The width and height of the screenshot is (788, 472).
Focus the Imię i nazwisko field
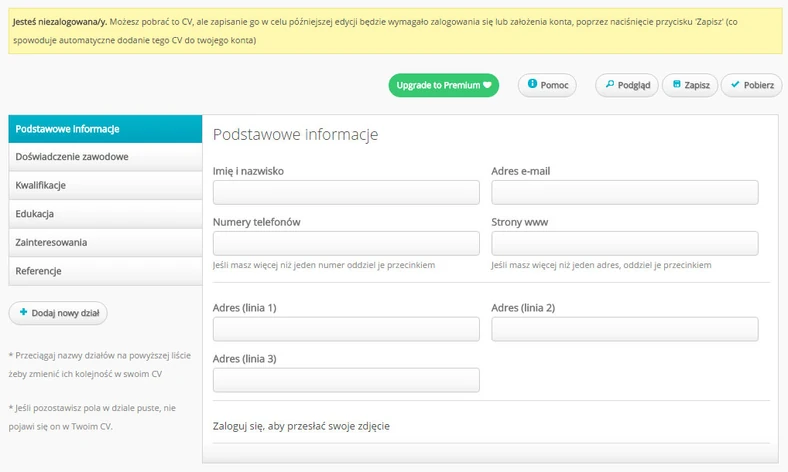coord(346,193)
